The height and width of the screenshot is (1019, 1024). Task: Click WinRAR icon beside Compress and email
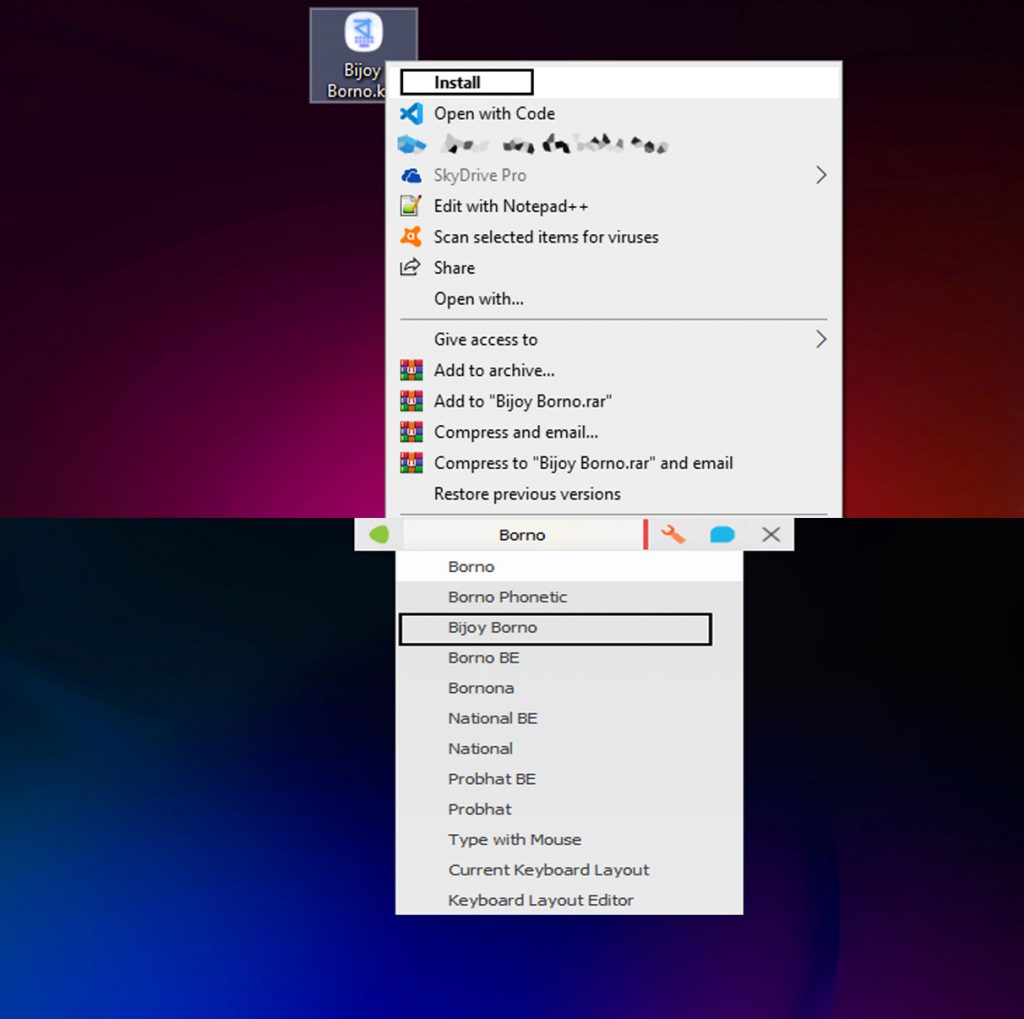point(411,432)
